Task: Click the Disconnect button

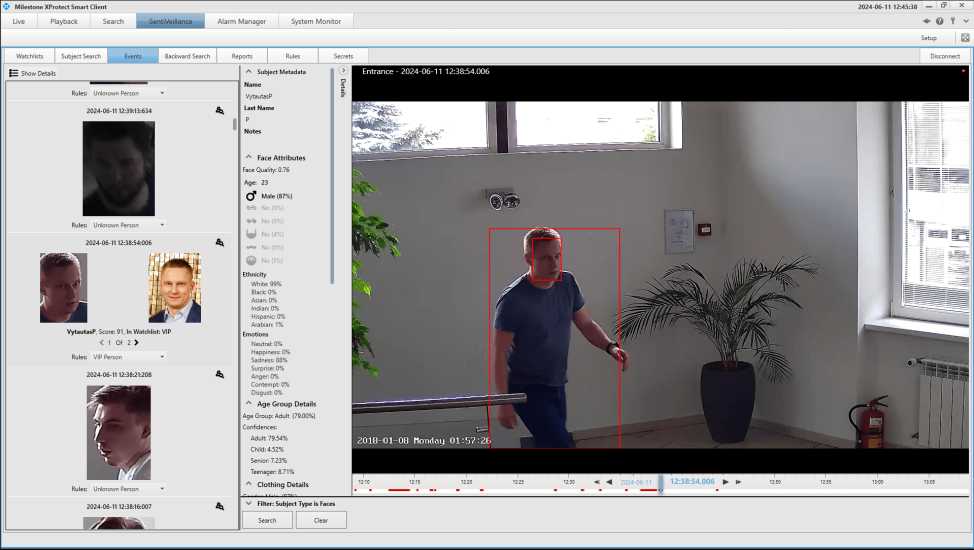Action: [x=944, y=56]
